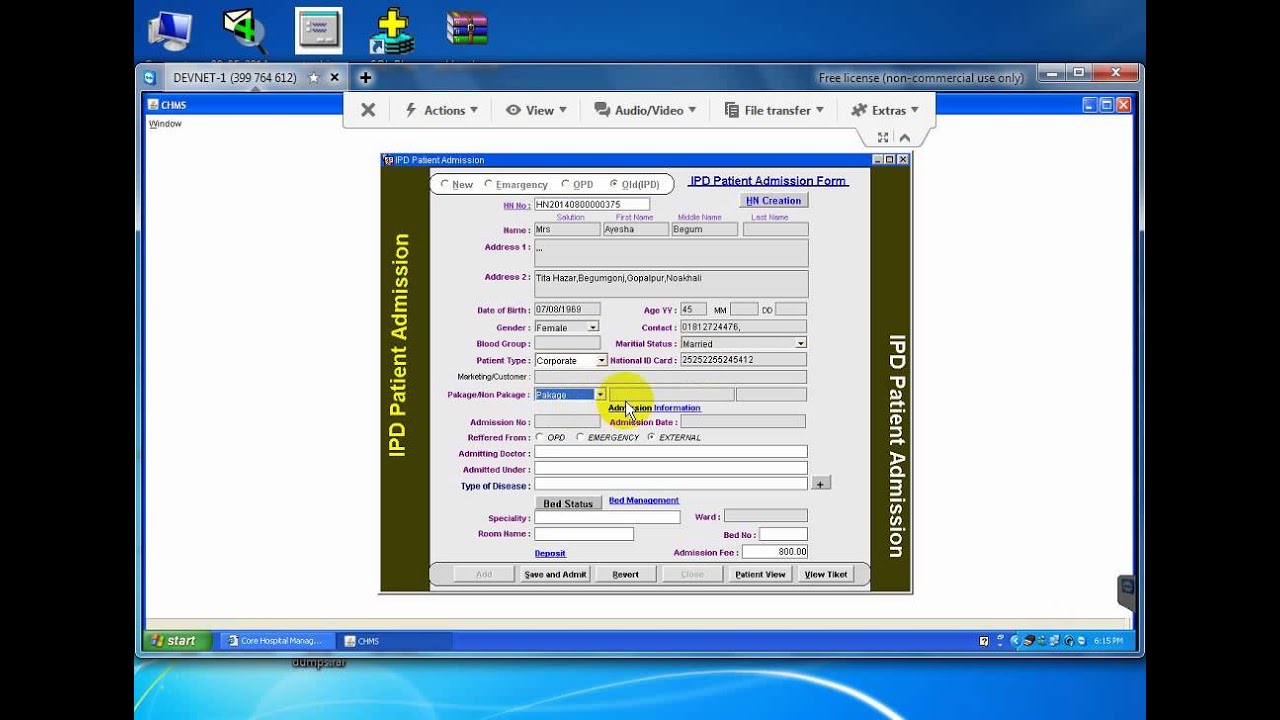Open the Deposit link
Screen dimensions: 1280x720
coord(550,553)
